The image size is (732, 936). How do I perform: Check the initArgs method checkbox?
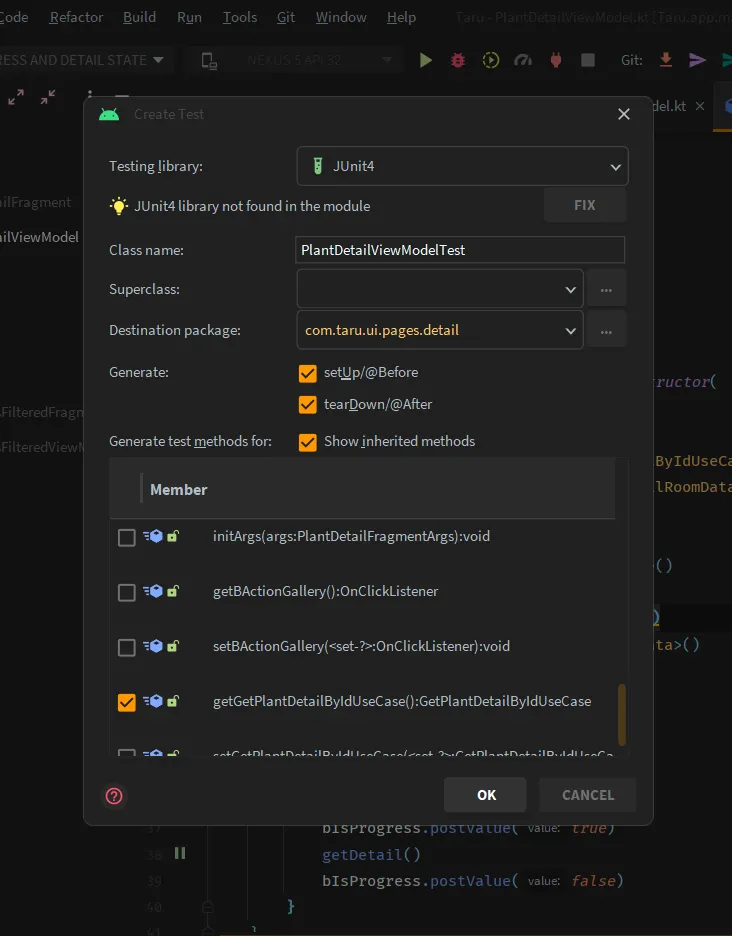coord(127,537)
